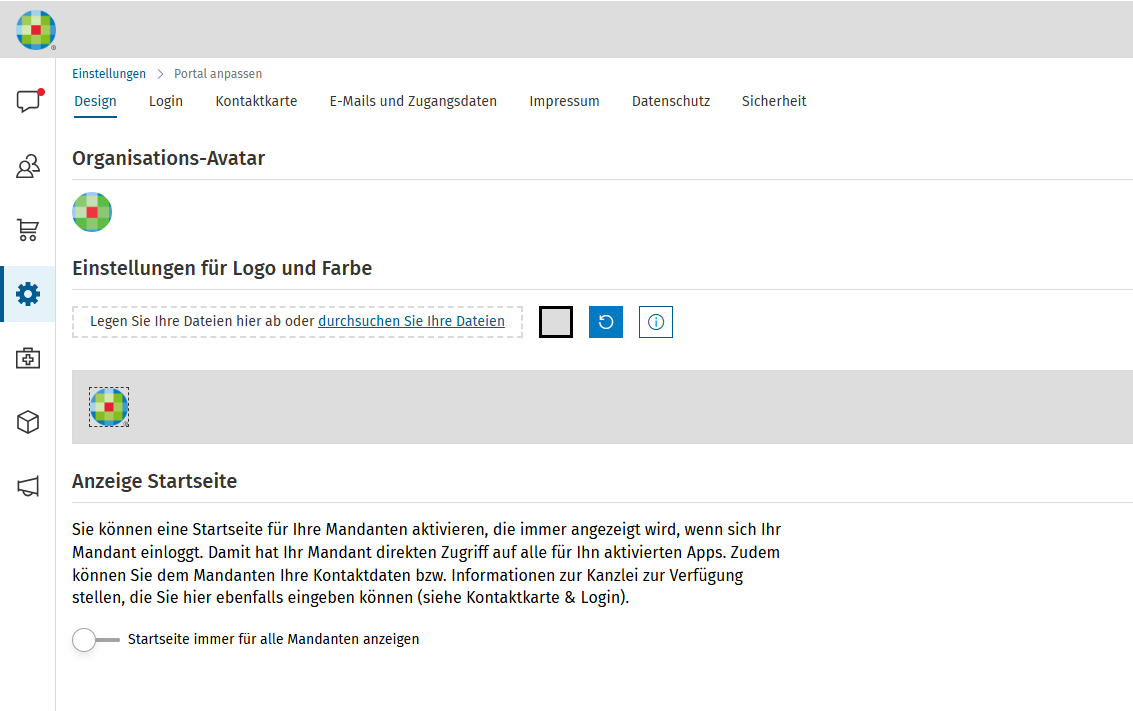
Task: Click the Einstellungen breadcrumb link
Action: click(x=109, y=74)
